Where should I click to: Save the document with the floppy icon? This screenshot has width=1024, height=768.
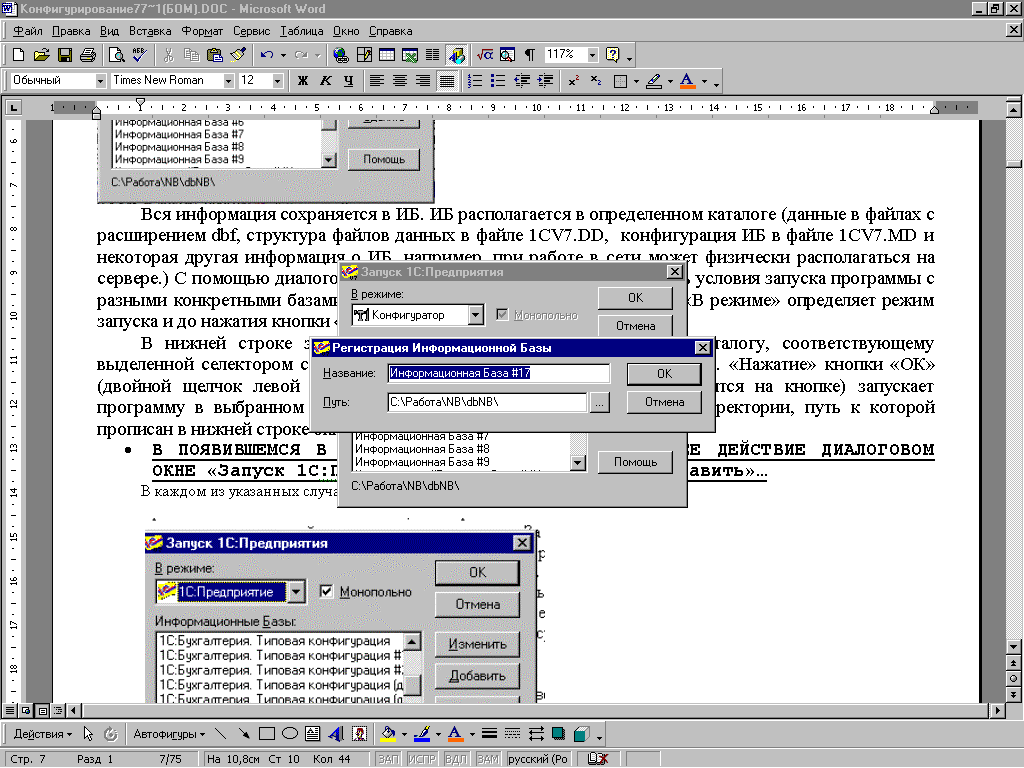(65, 55)
